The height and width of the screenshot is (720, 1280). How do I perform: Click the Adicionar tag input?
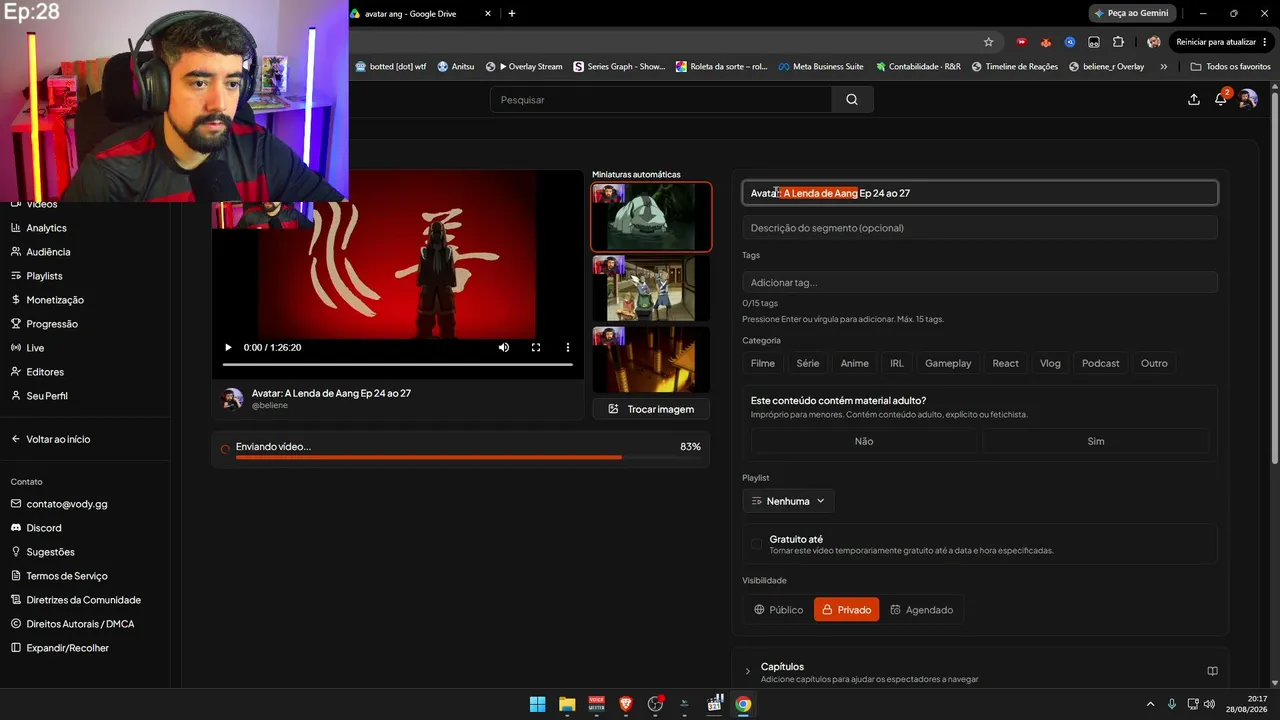click(980, 283)
